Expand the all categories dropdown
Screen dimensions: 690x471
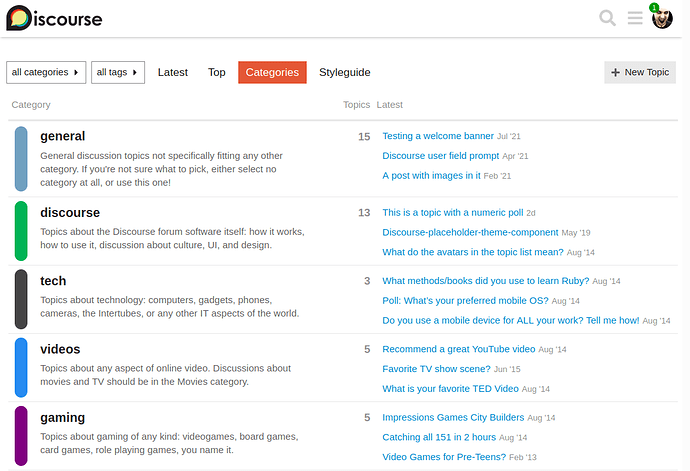46,72
